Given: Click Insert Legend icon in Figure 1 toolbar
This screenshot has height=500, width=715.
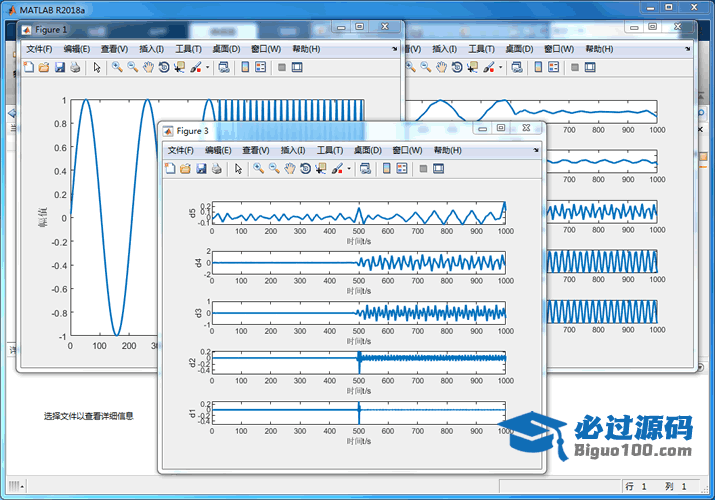Looking at the screenshot, I should (x=260, y=67).
